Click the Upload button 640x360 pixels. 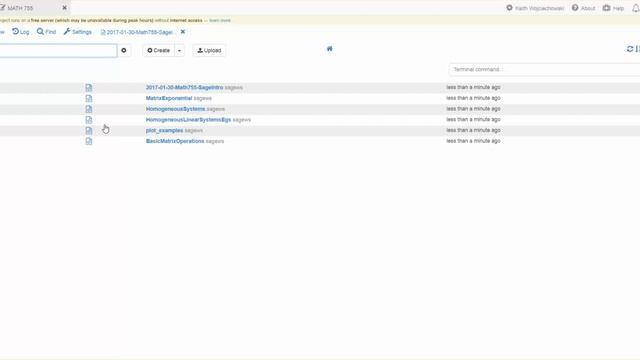[x=209, y=51]
